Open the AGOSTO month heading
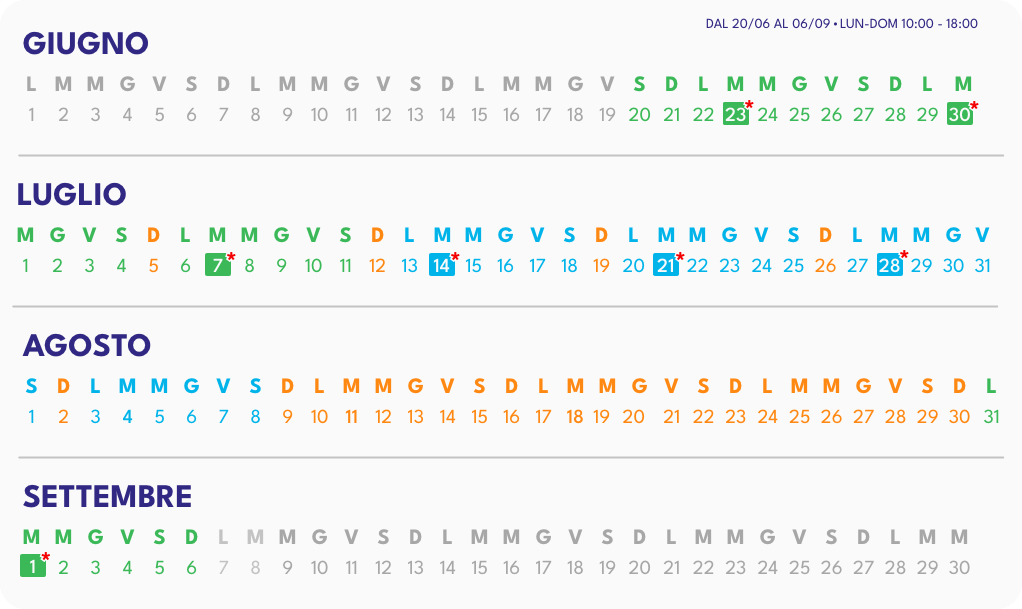The width and height of the screenshot is (1022, 609). click(87, 346)
